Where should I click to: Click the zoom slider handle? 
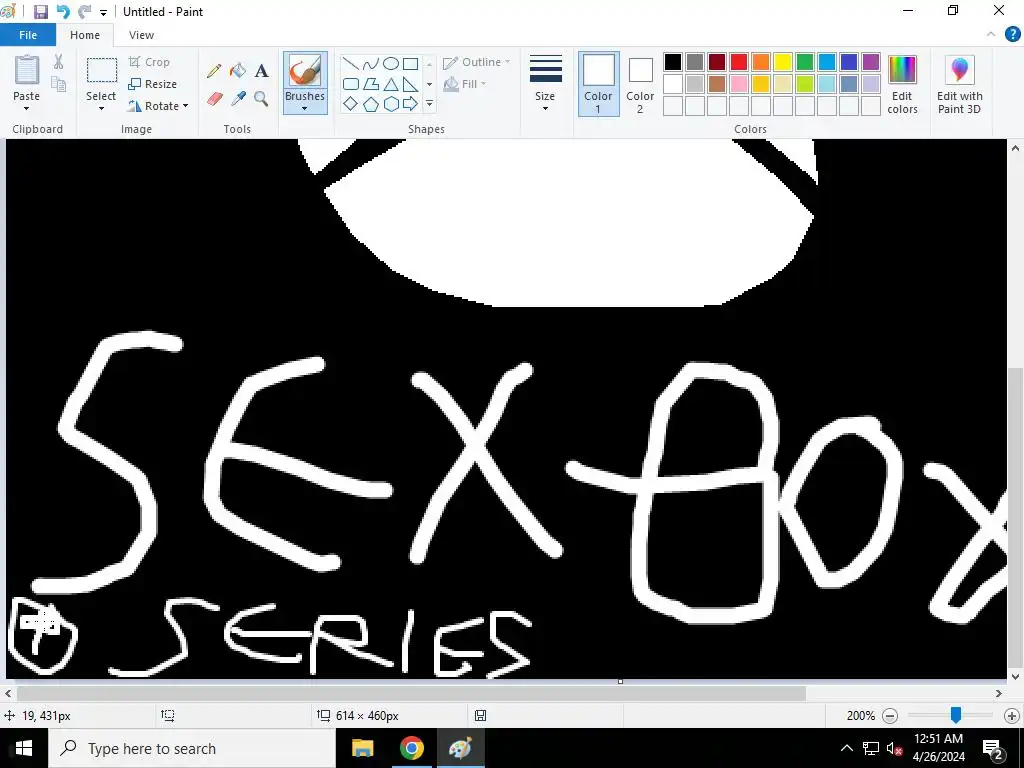click(x=955, y=716)
